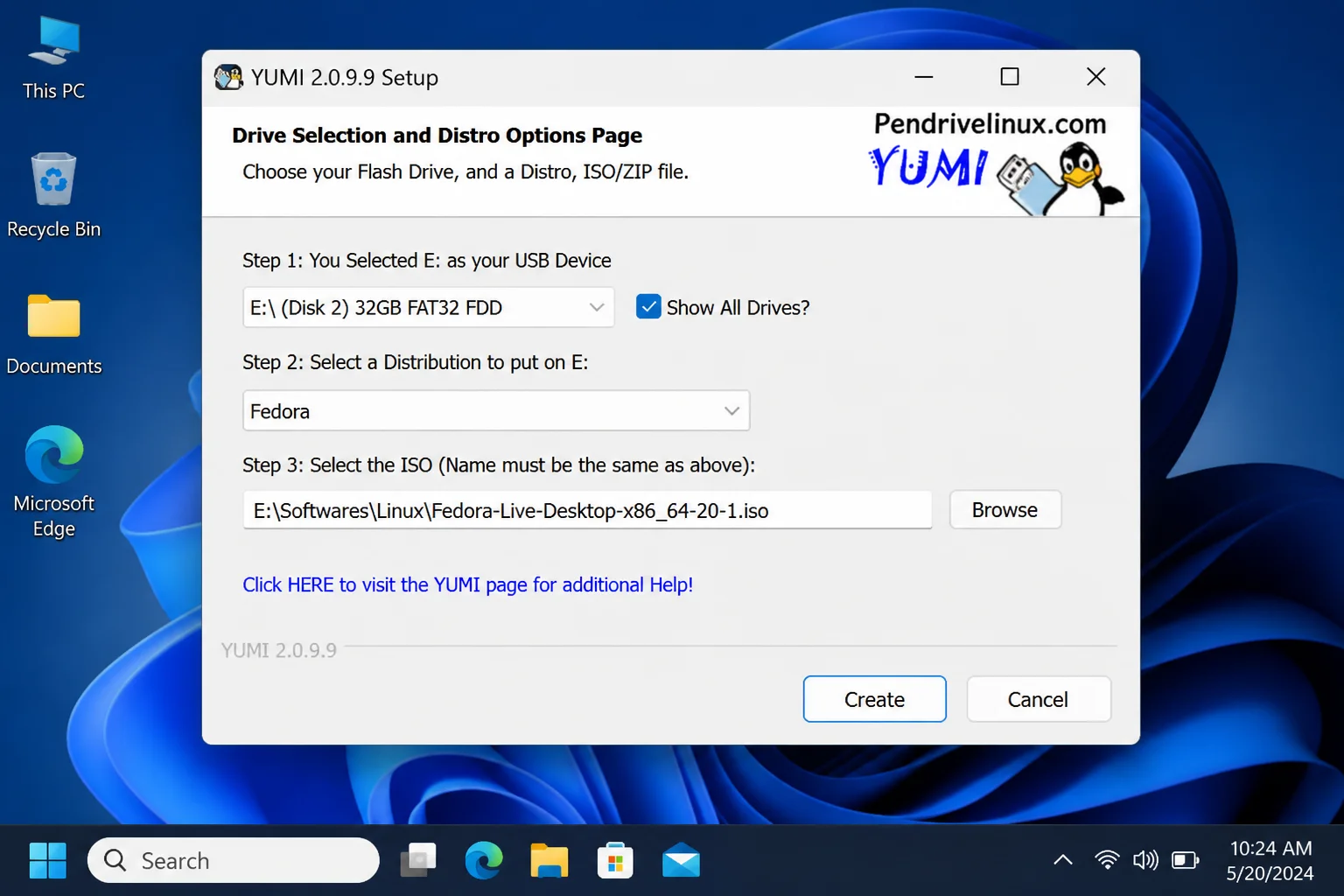Open the Documents folder icon
Image resolution: width=1344 pixels, height=896 pixels.
53,334
